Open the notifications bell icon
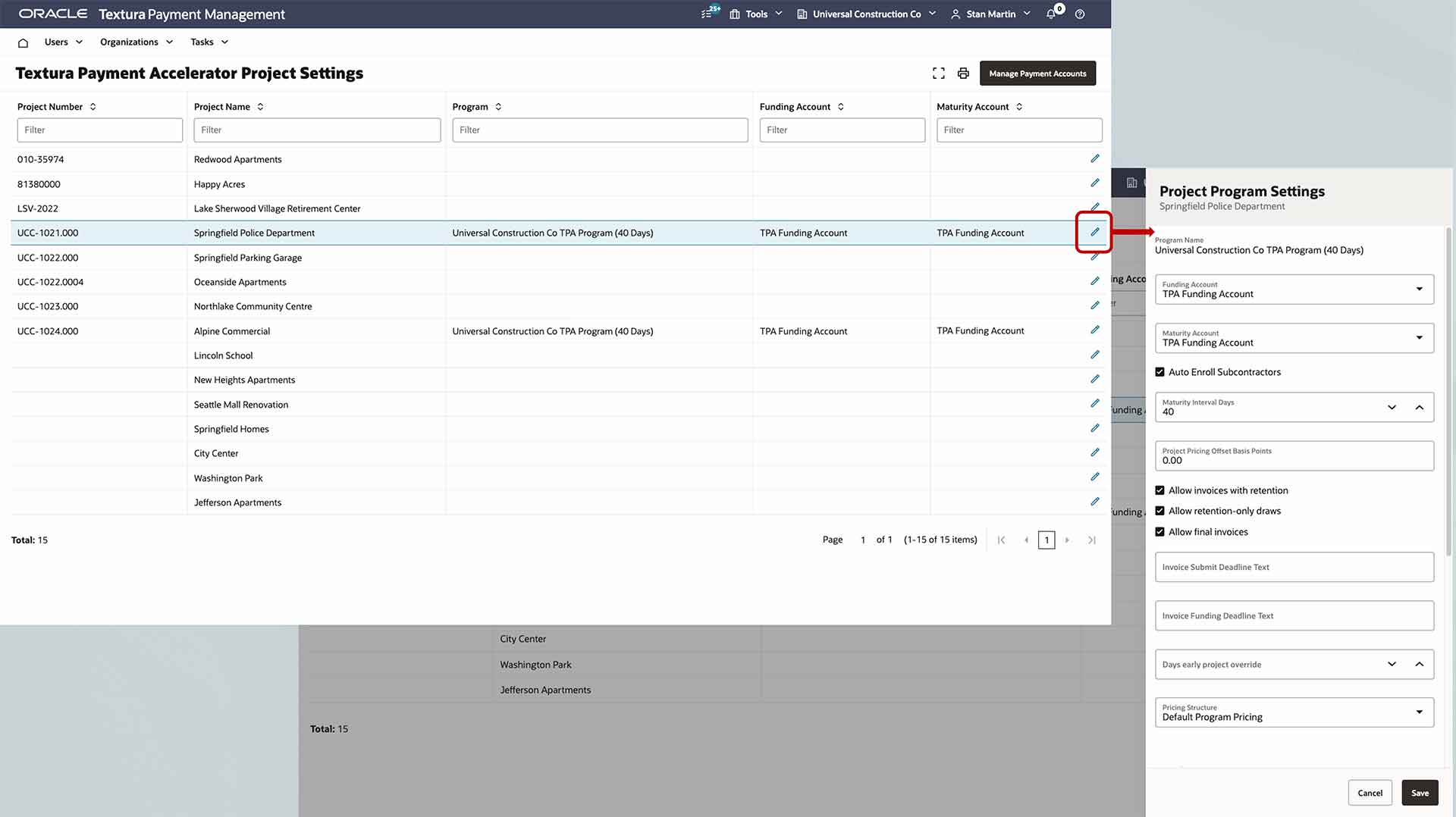 tap(1051, 14)
